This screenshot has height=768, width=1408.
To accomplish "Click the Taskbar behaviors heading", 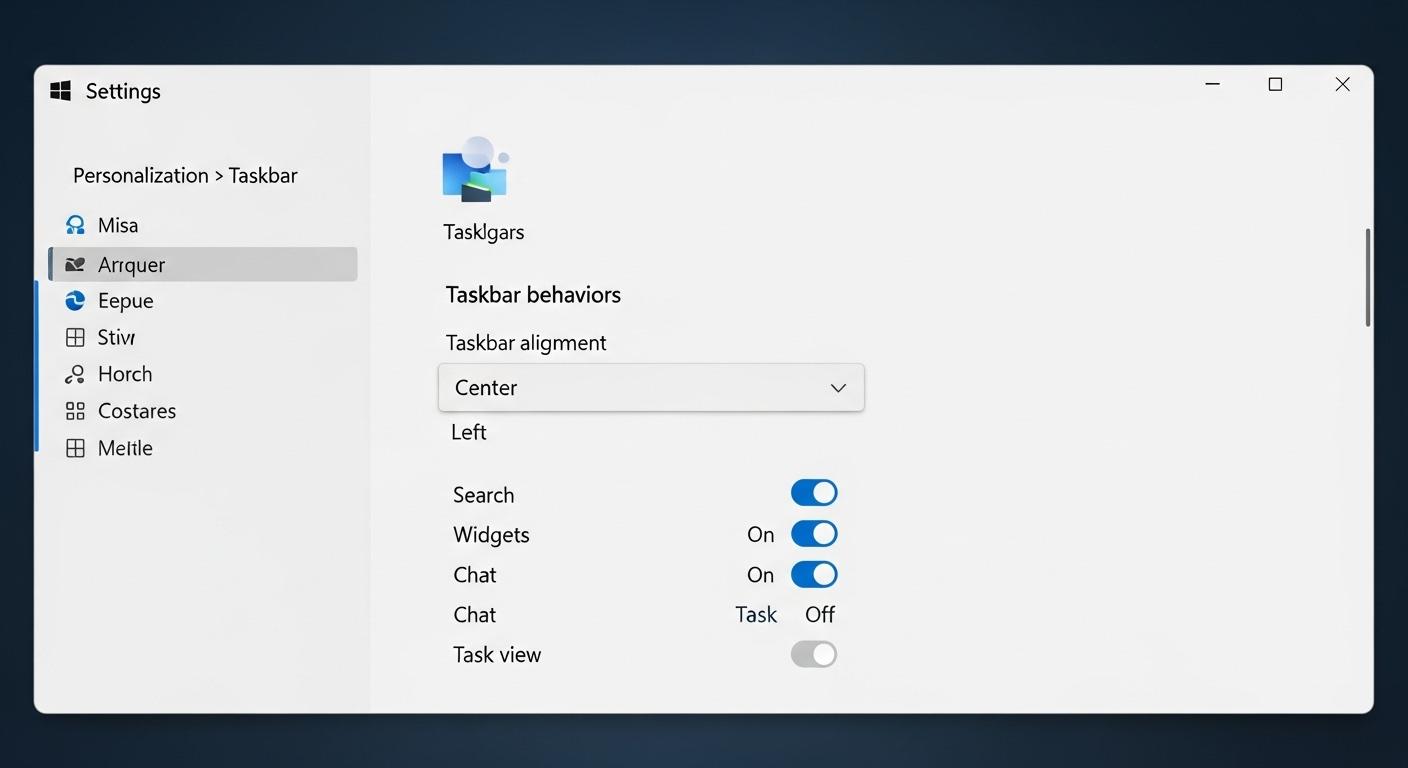I will click(x=533, y=294).
